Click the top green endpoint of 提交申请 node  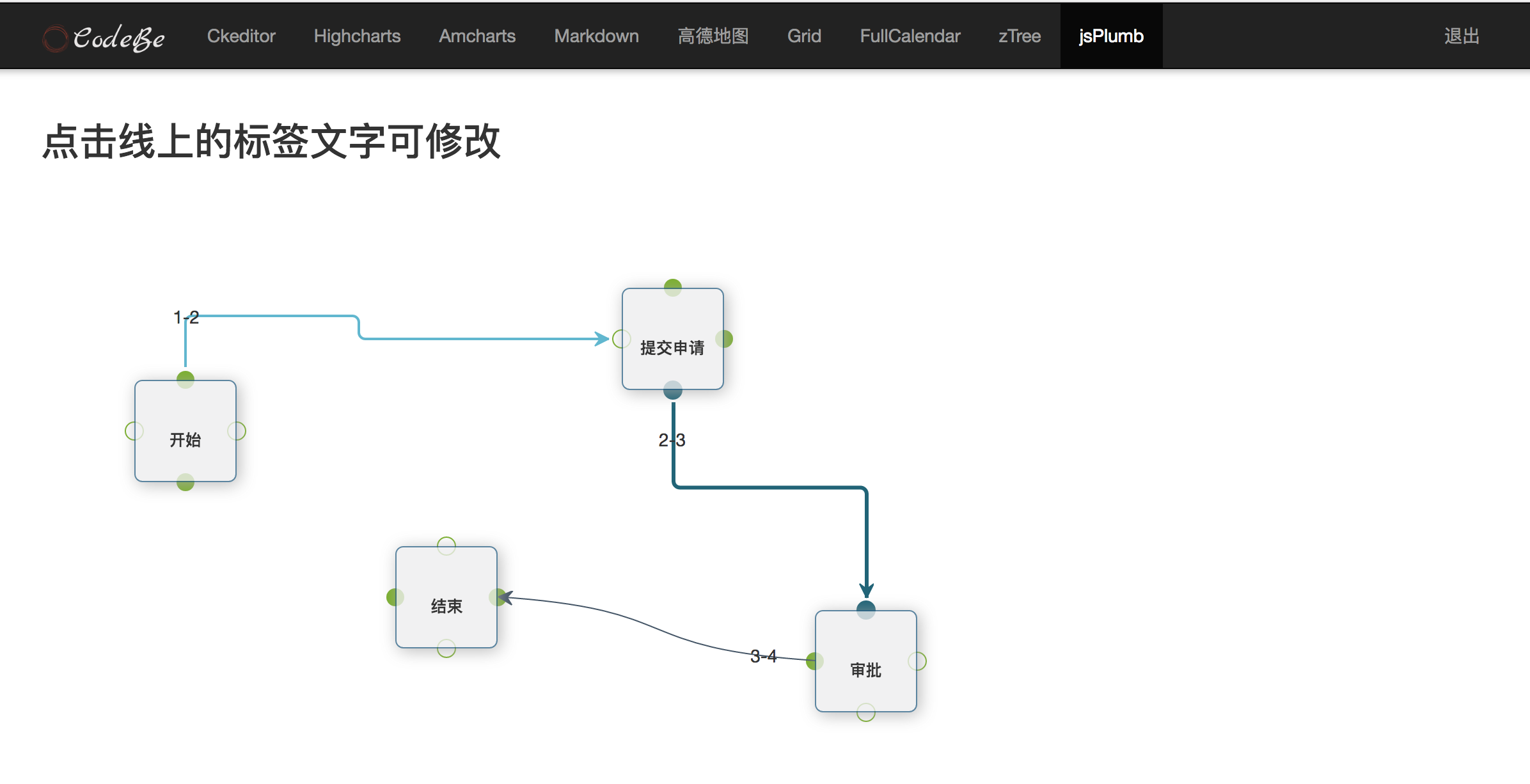coord(672,287)
